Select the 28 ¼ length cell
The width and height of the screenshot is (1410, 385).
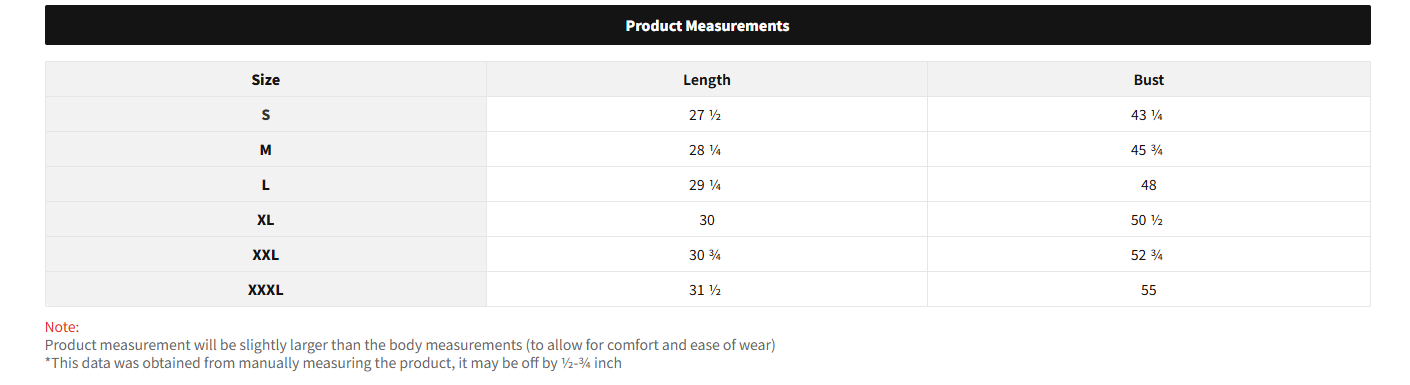[707, 150]
